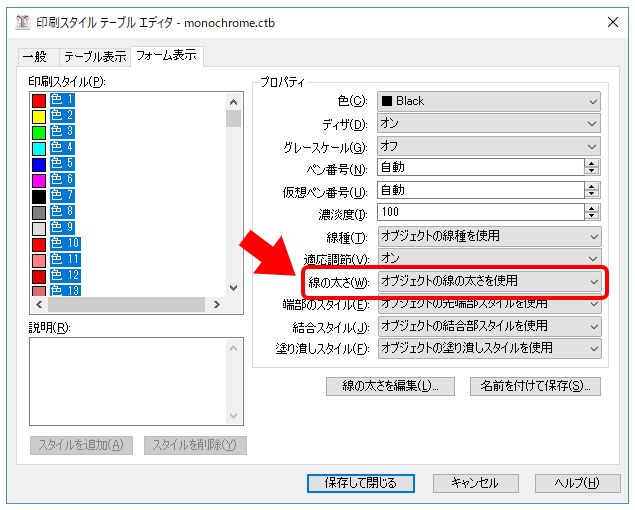Viewport: 635px width, 510px height.
Task: Select plot style 色 8
Action: (x=62, y=211)
